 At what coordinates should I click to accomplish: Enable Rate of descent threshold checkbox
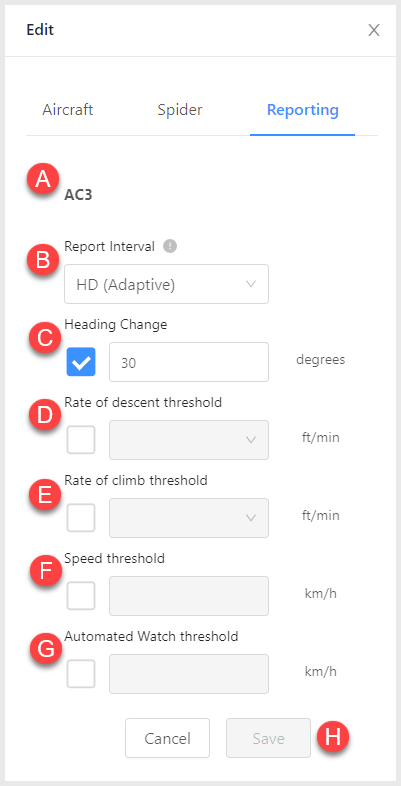[x=81, y=440]
